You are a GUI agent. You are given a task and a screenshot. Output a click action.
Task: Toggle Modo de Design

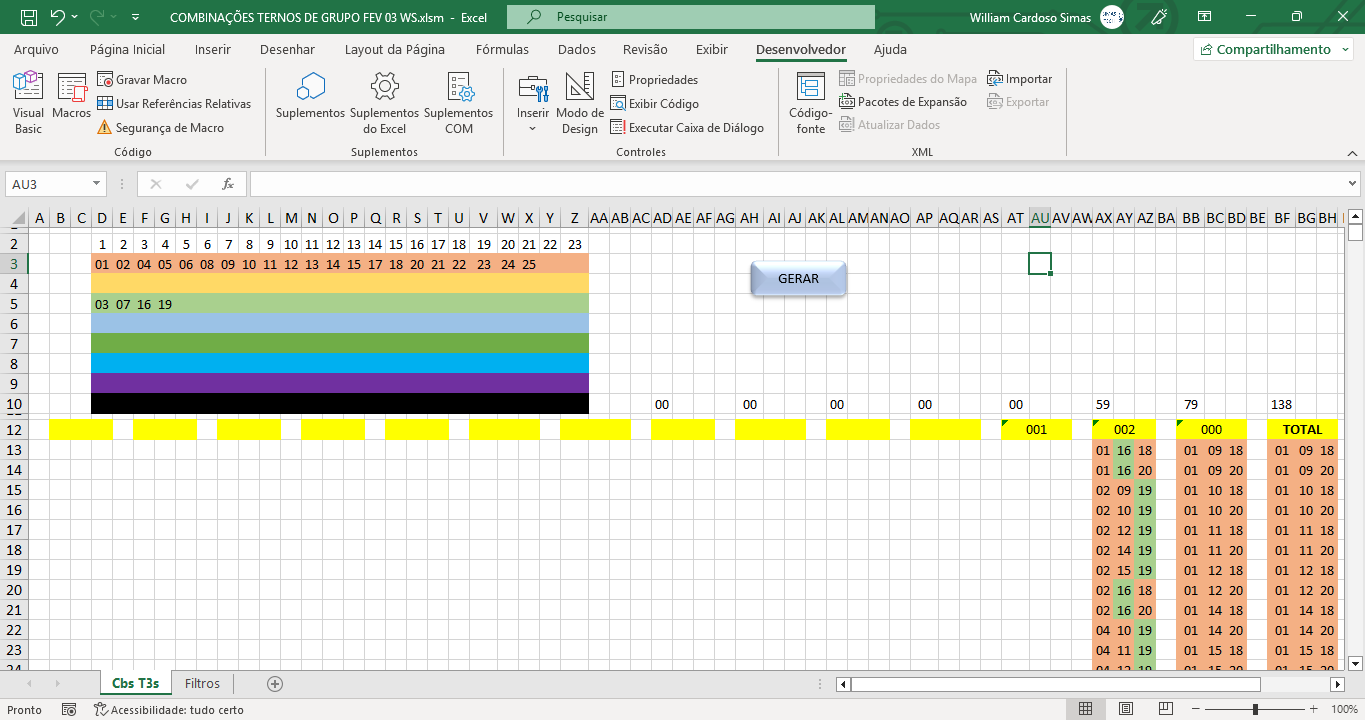tap(580, 103)
